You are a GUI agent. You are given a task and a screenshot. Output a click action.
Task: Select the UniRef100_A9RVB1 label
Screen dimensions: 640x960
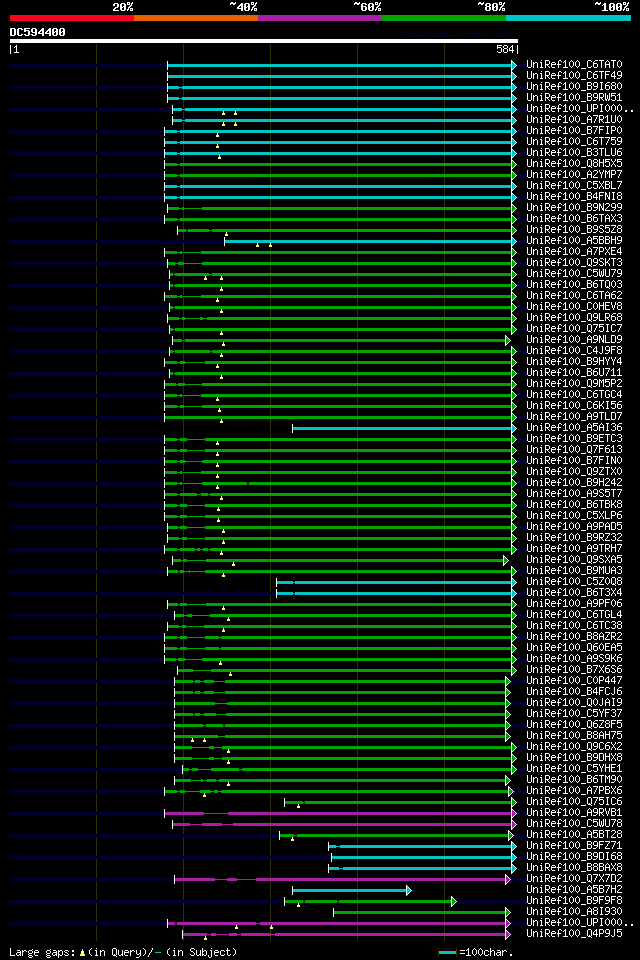coord(574,814)
